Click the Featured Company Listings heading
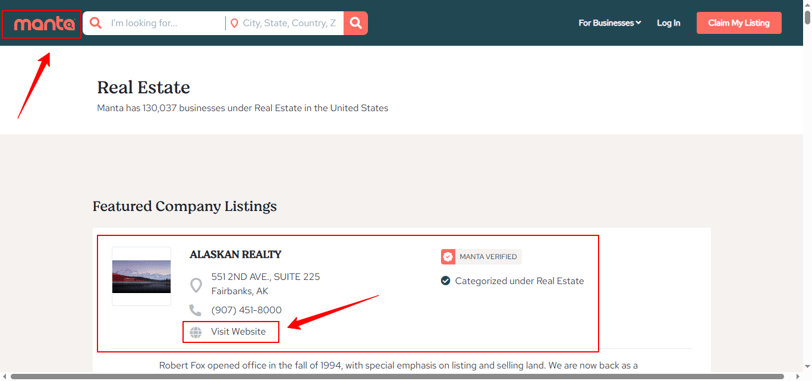 tap(185, 207)
